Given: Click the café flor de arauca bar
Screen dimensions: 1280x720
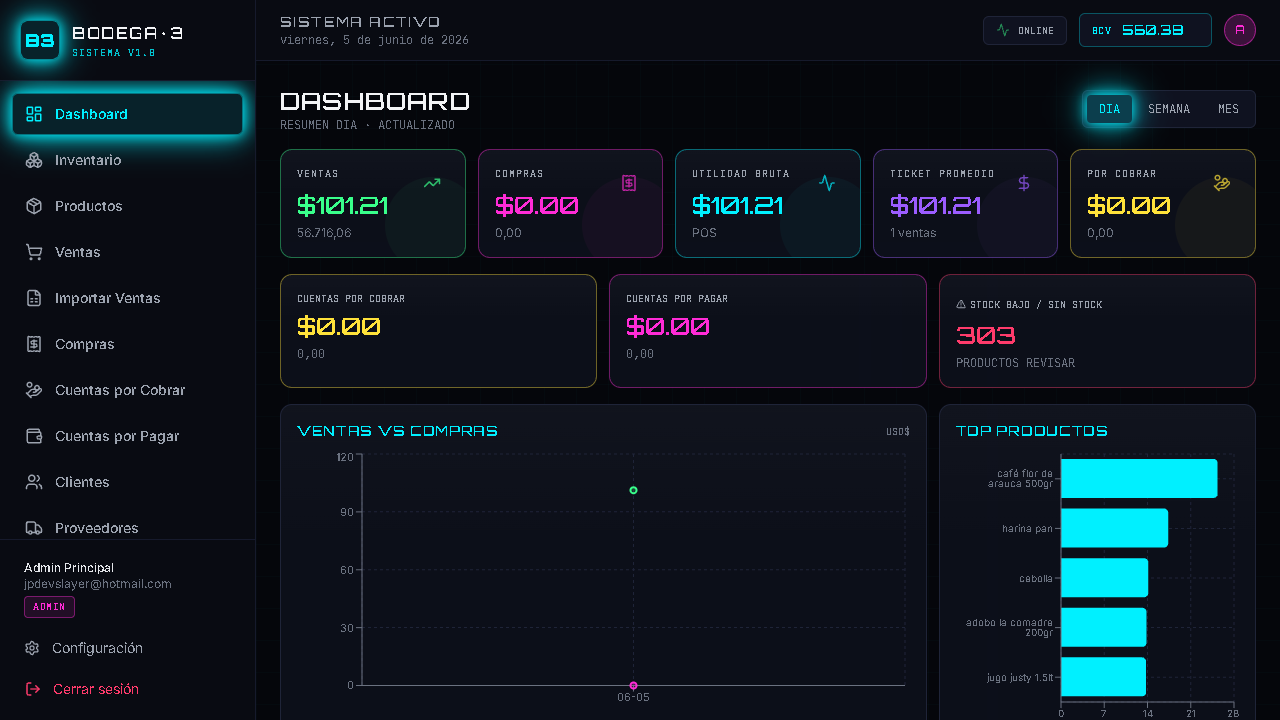Looking at the screenshot, I should point(1139,478).
